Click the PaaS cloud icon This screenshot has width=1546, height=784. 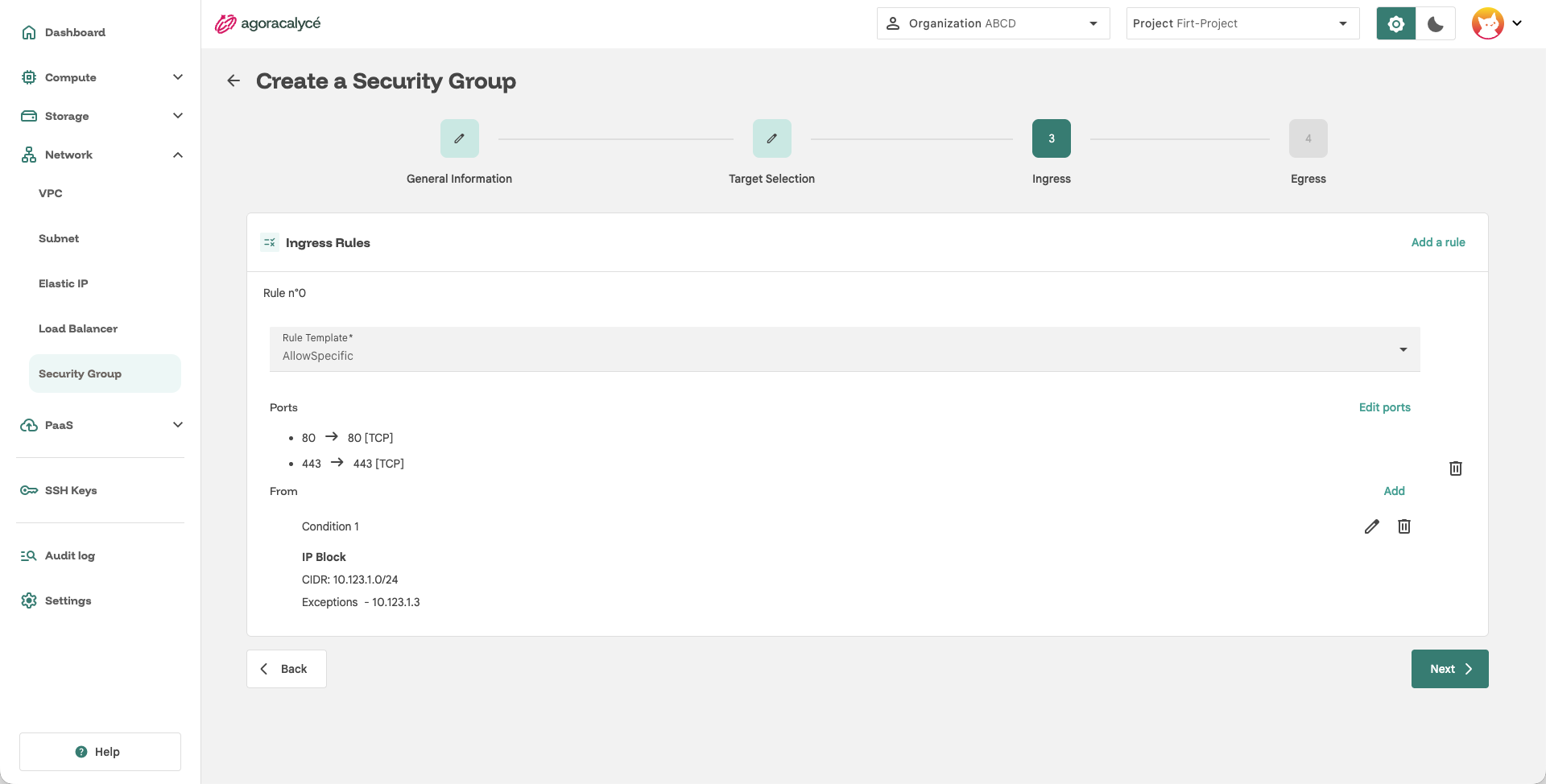pos(29,425)
